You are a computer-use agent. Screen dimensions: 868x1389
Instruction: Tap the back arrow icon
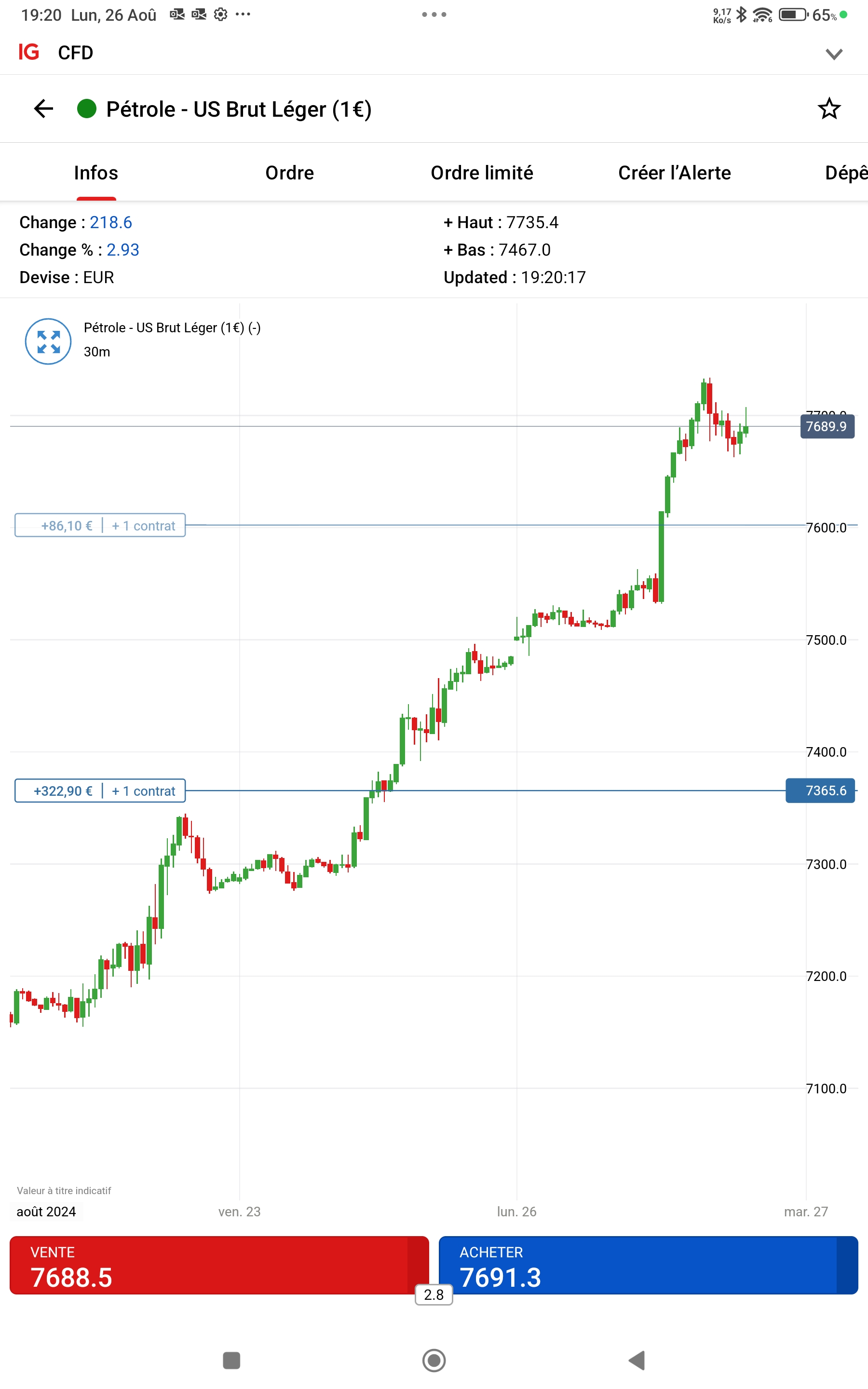coord(43,109)
